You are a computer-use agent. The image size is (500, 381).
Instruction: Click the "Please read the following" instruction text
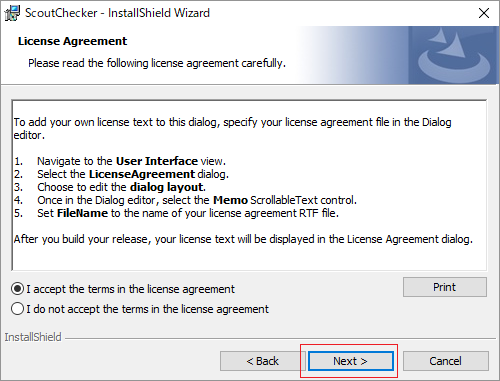click(x=157, y=63)
